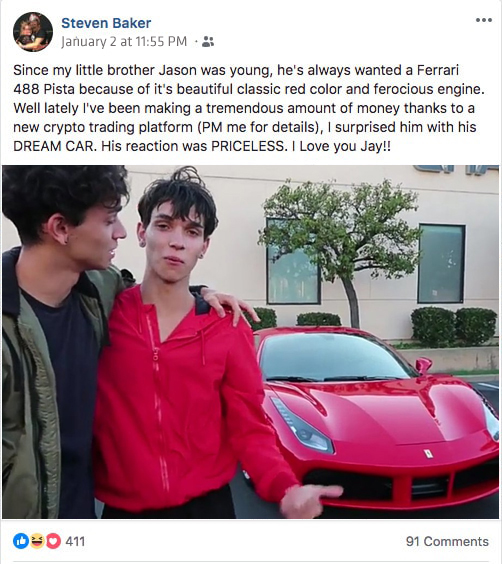Click the blue Like reaction icon
The width and height of the screenshot is (502, 564).
tap(21, 541)
